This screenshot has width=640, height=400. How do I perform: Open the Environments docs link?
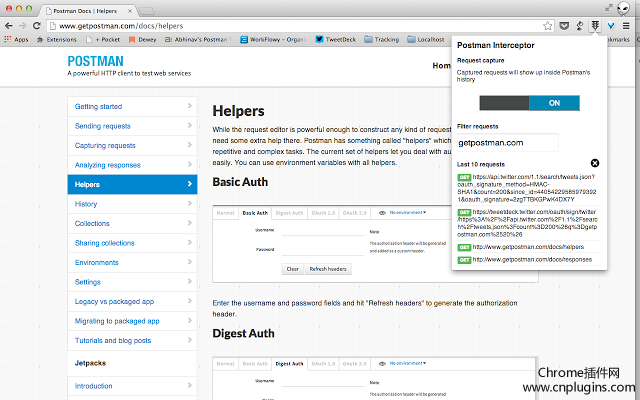pyautogui.click(x=97, y=262)
